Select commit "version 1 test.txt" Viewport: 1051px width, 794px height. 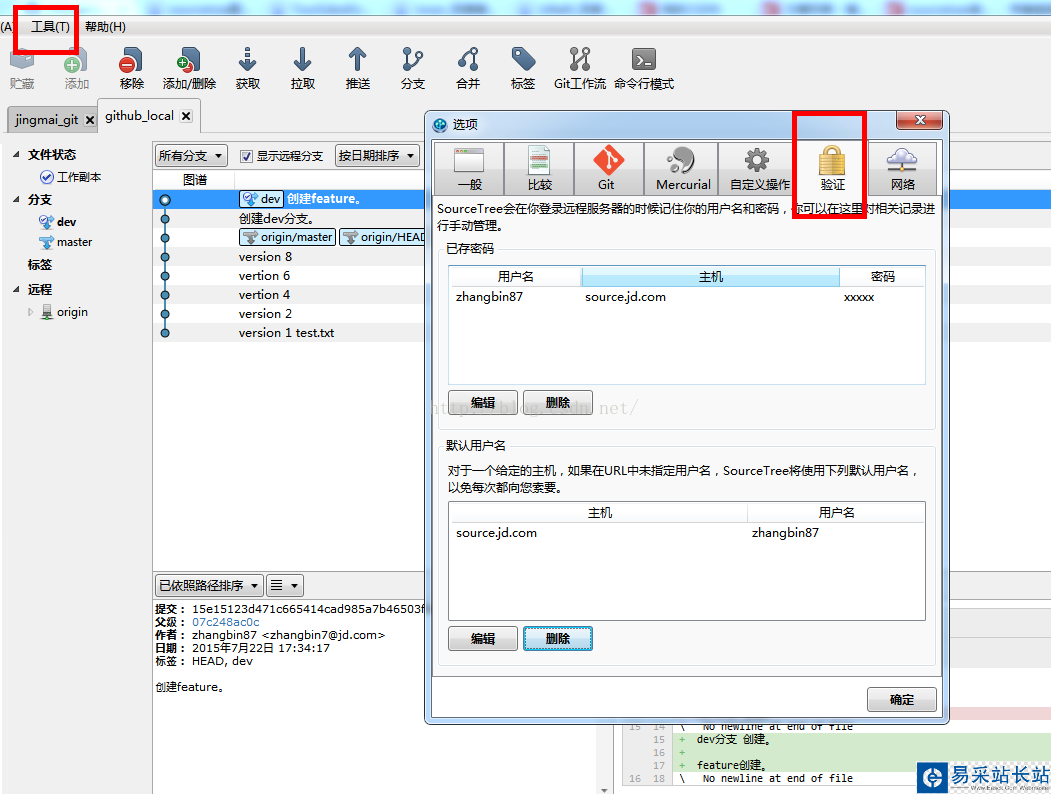click(x=286, y=332)
